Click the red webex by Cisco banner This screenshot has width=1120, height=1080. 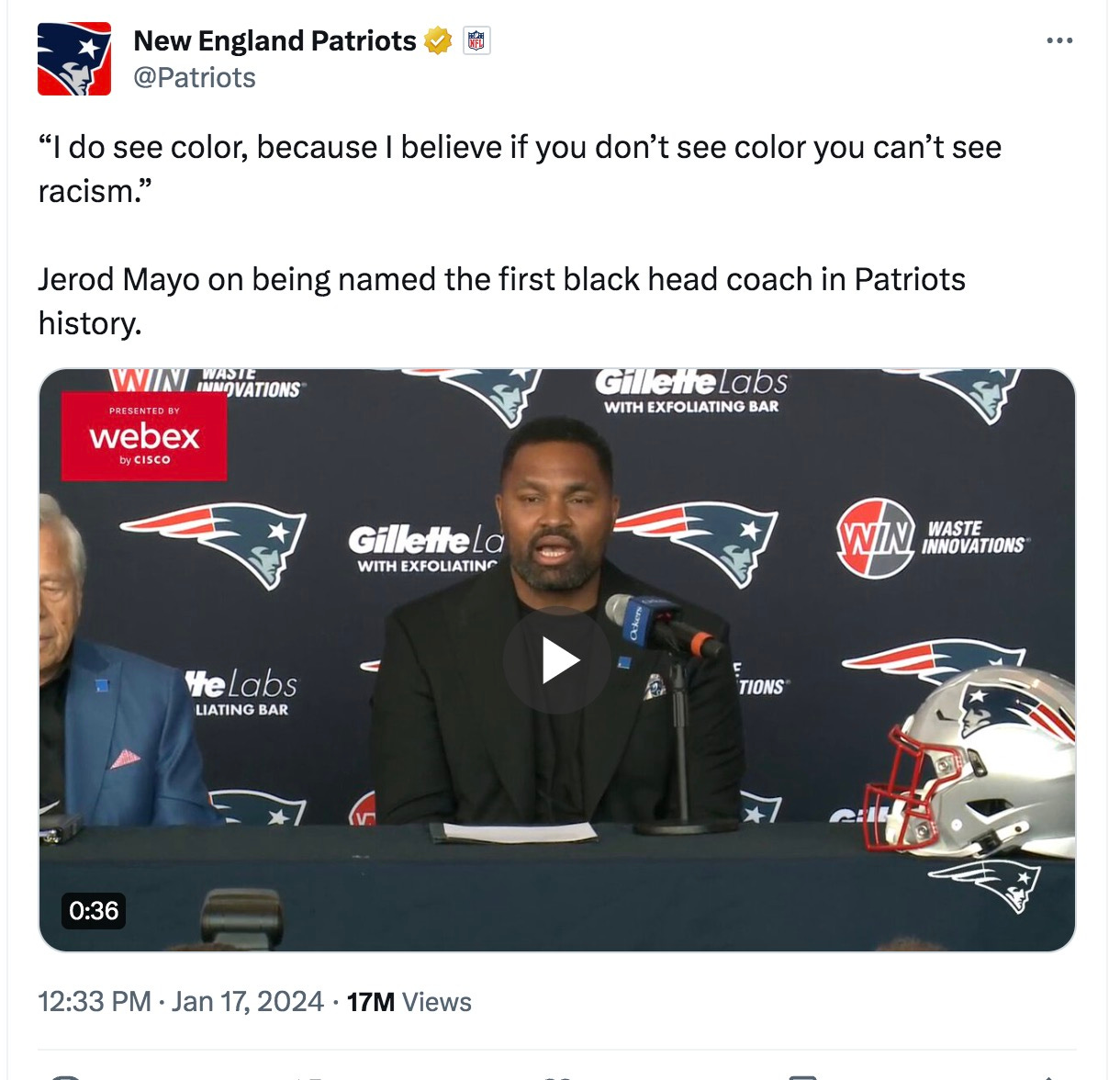144,436
